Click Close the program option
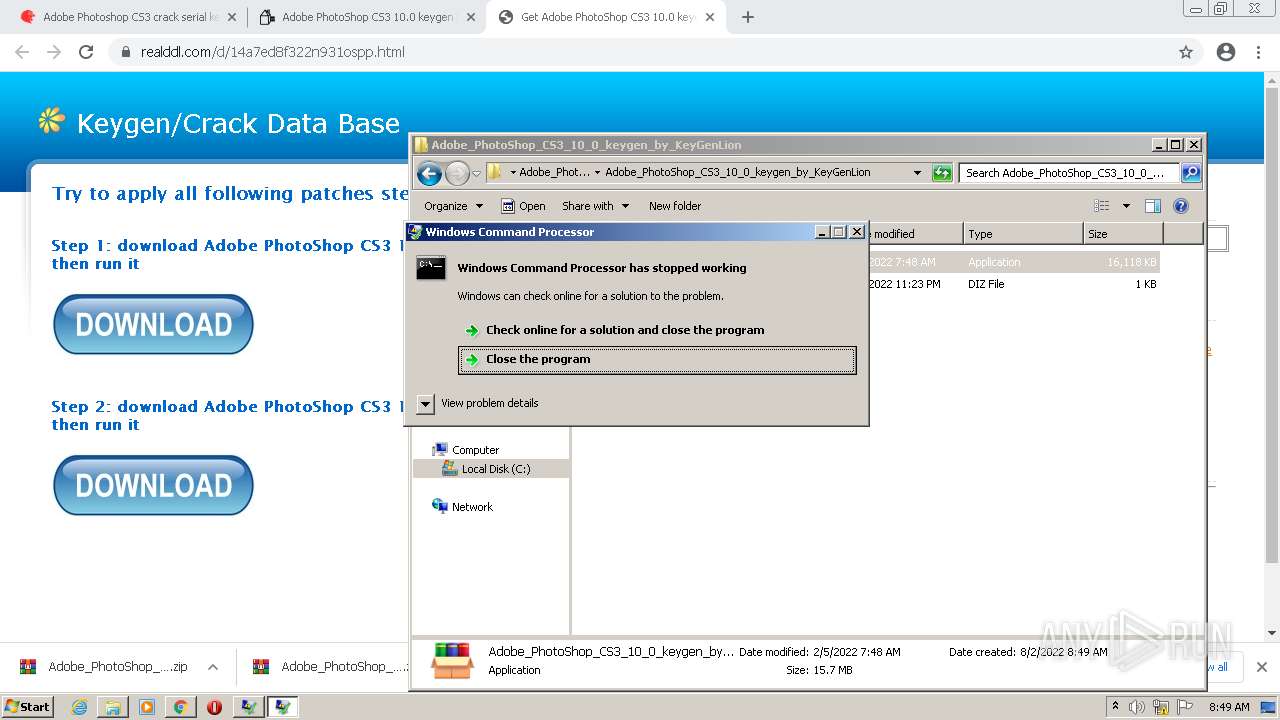The height and width of the screenshot is (720, 1280). click(657, 360)
